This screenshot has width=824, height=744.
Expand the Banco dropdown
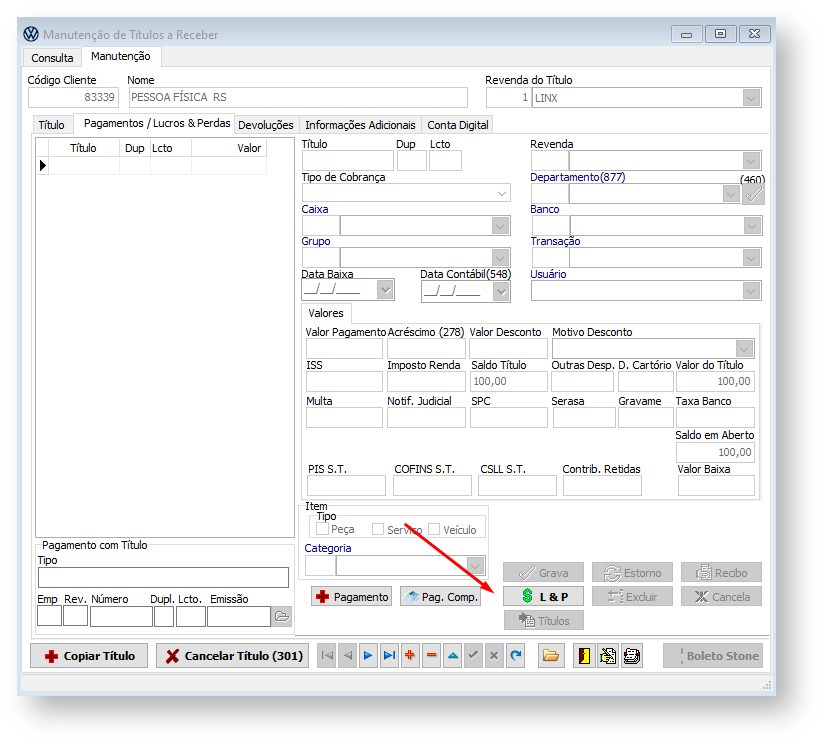coord(752,226)
